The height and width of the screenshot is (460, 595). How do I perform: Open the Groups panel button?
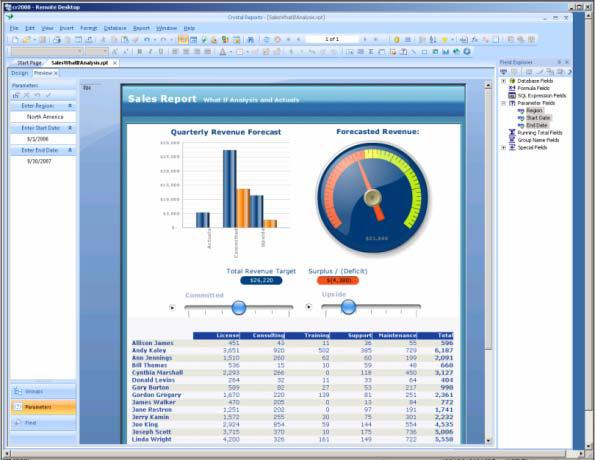43,391
